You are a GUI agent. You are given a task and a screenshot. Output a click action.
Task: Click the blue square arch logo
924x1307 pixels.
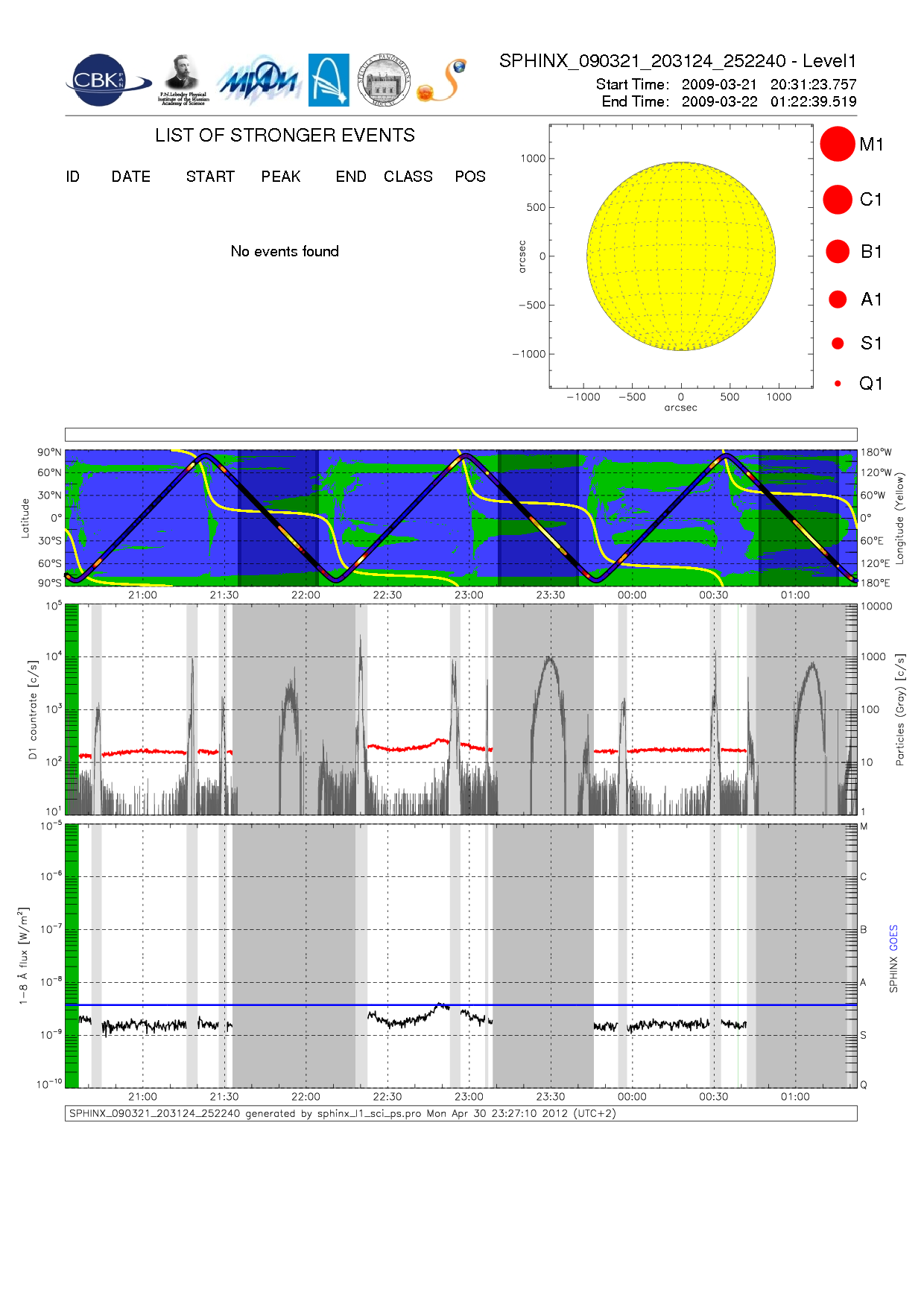[329, 80]
